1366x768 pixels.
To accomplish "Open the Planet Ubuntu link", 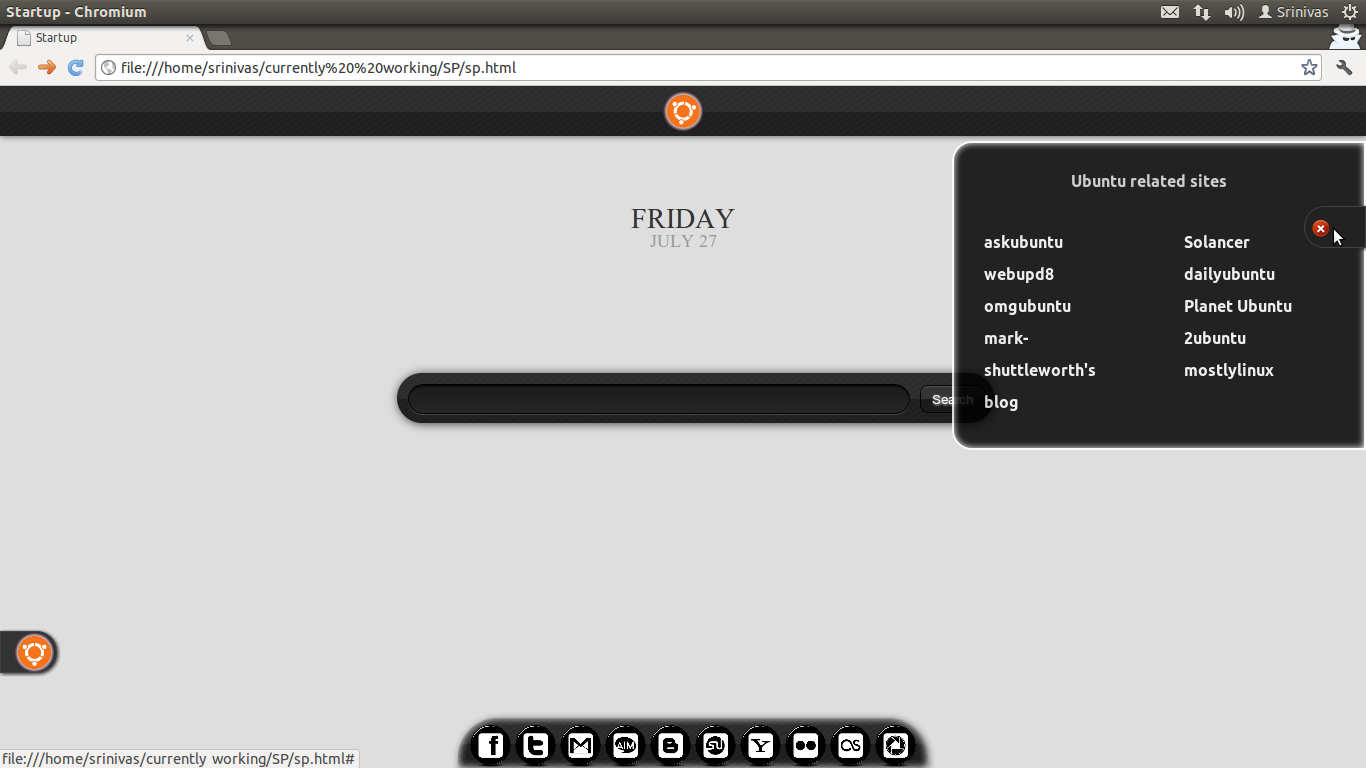I will pyautogui.click(x=1238, y=306).
